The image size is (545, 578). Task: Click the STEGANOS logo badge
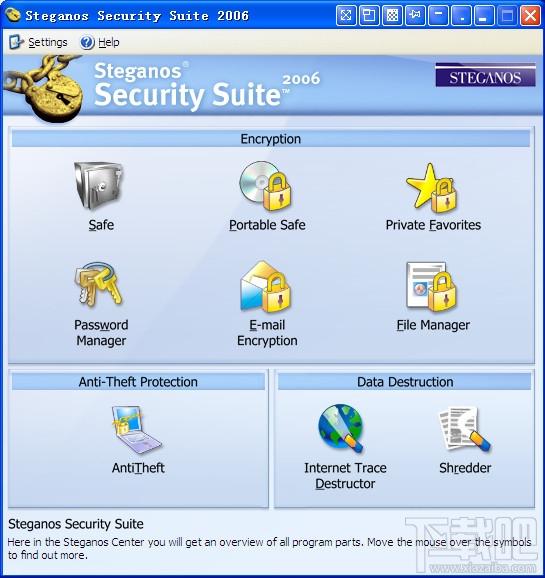click(485, 75)
